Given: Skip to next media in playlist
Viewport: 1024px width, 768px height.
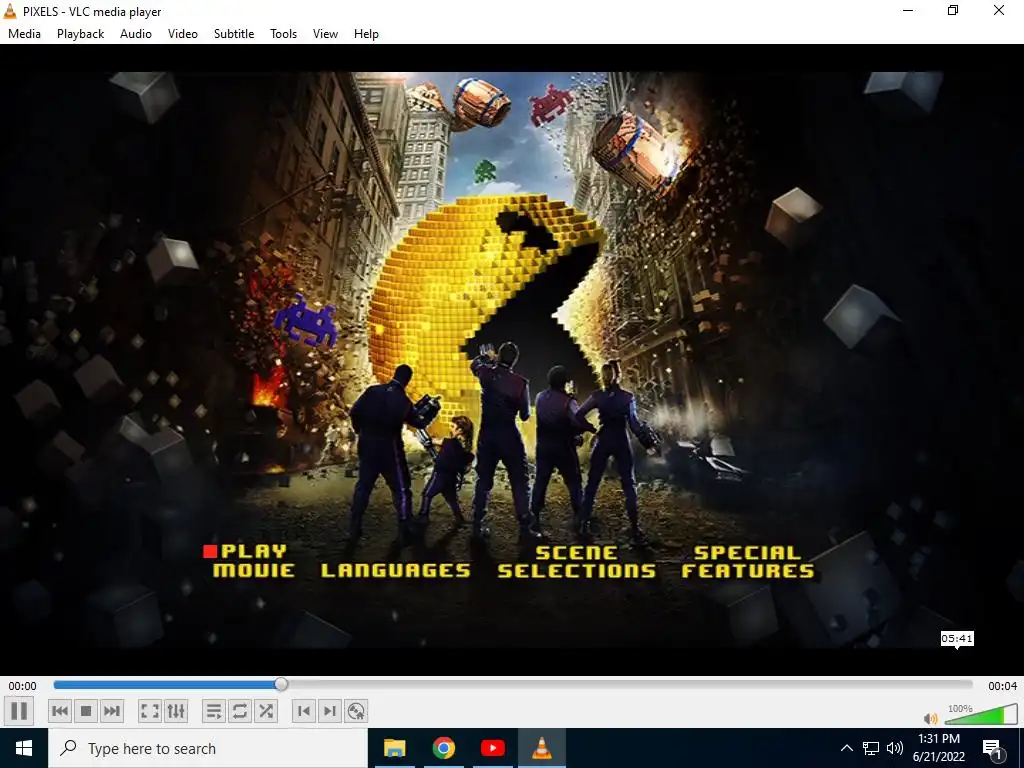Looking at the screenshot, I should [112, 711].
